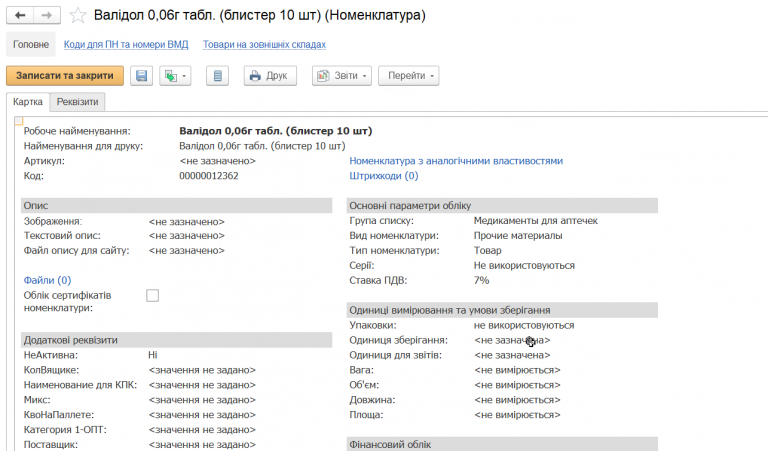Select the code value 00000012362

pyautogui.click(x=209, y=176)
